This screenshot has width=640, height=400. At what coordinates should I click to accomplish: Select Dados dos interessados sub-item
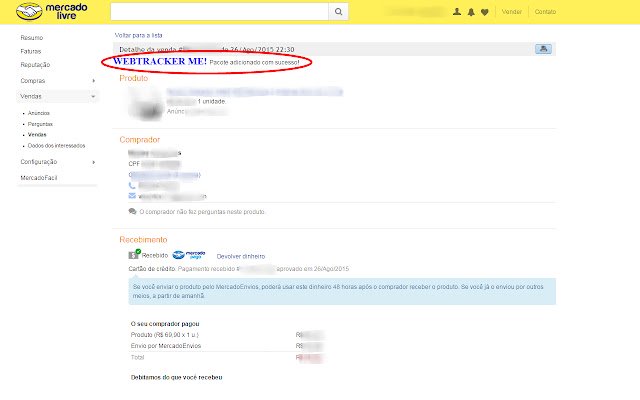coord(56,146)
